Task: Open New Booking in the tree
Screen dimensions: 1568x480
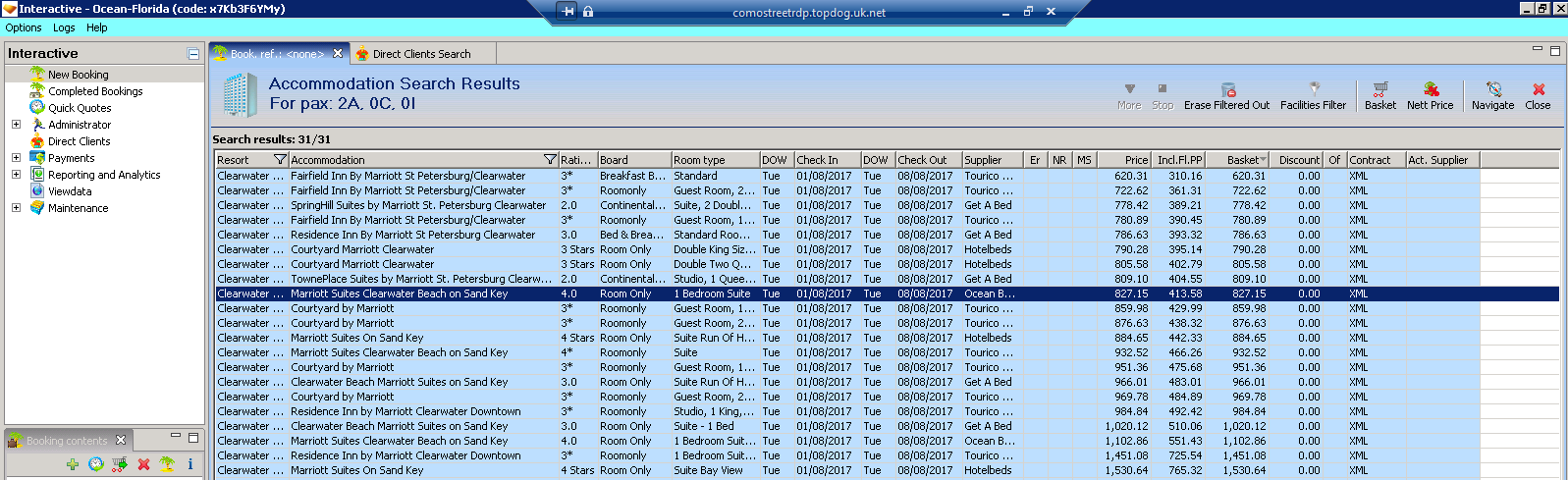Action: pos(79,75)
